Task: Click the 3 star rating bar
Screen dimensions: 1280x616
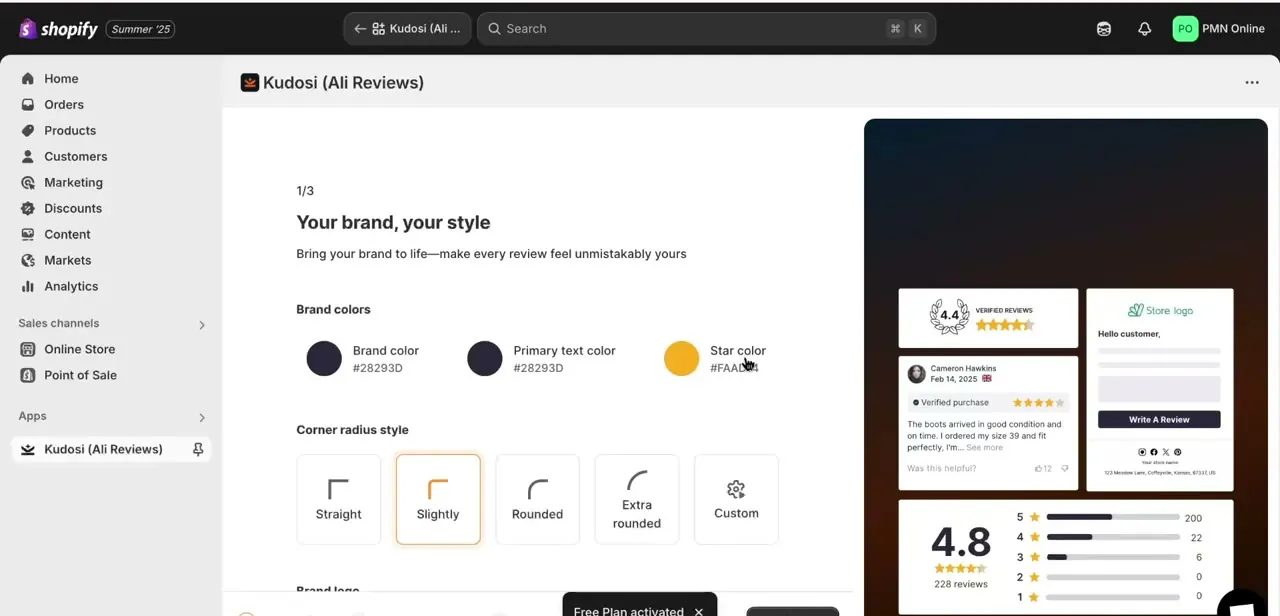Action: pyautogui.click(x=1112, y=557)
